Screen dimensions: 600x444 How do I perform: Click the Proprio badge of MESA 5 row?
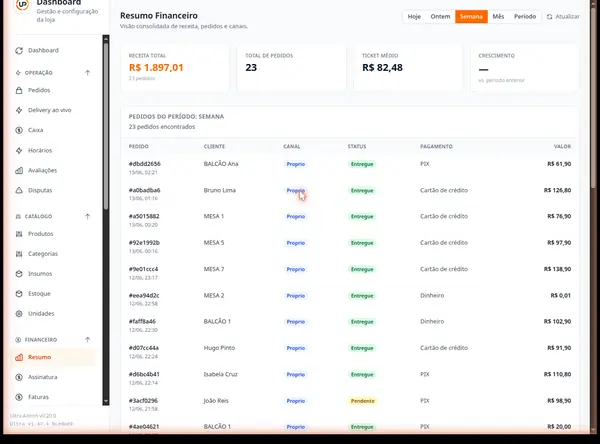296,243
